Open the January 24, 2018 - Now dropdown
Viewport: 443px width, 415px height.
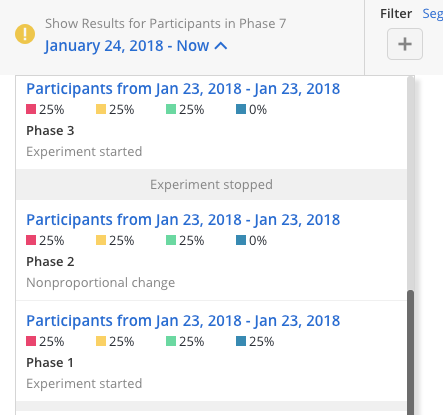pos(136,46)
